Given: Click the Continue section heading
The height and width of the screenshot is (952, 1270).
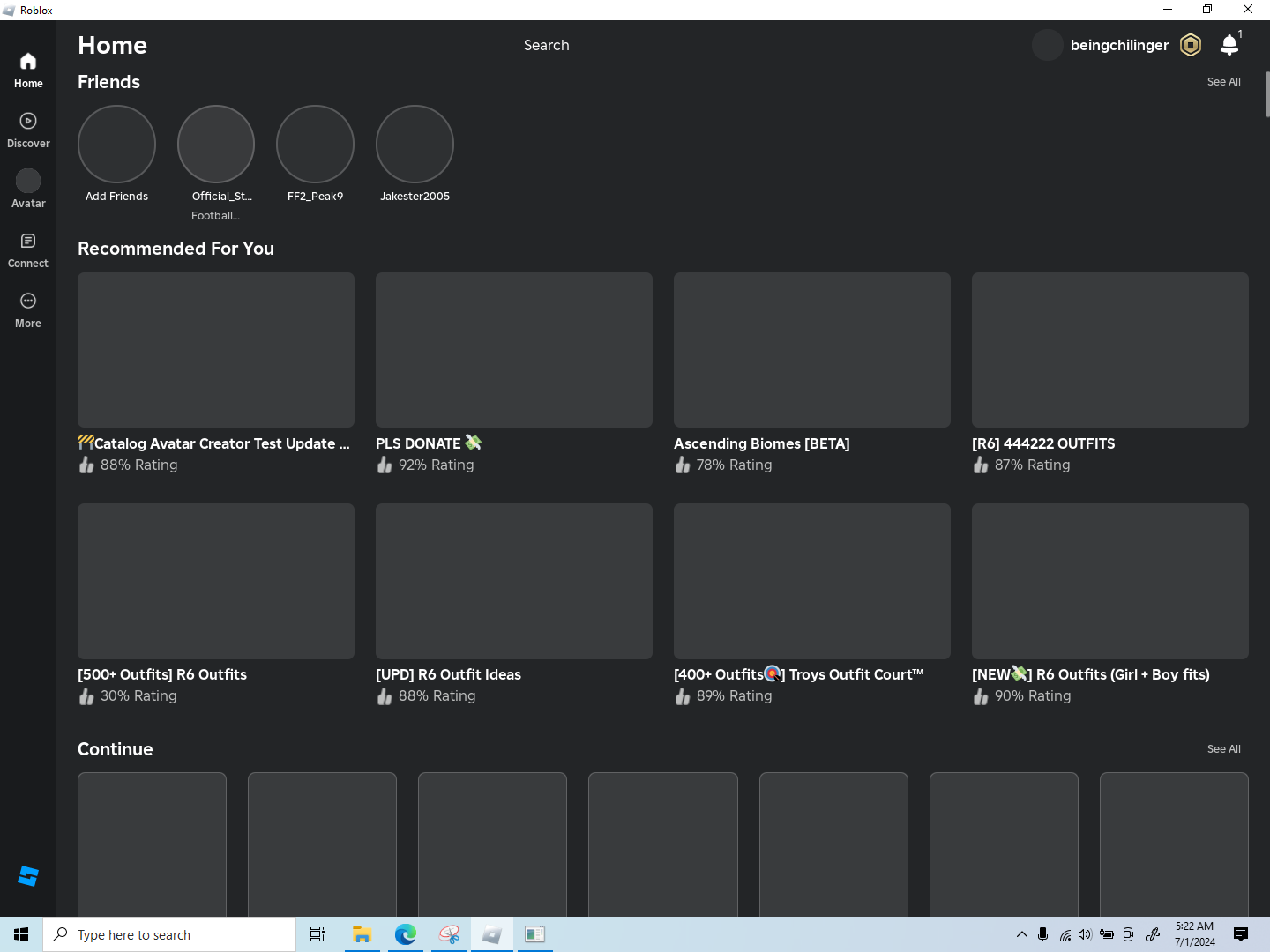Looking at the screenshot, I should pos(116,749).
